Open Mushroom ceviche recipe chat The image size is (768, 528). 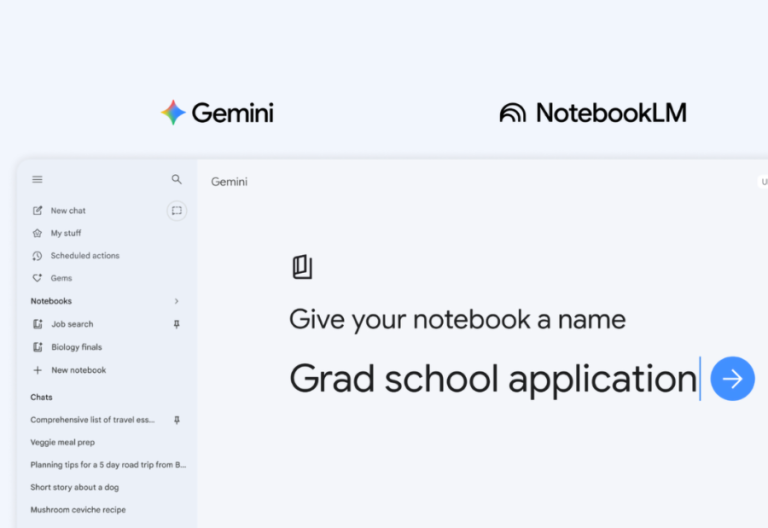pyautogui.click(x=78, y=510)
